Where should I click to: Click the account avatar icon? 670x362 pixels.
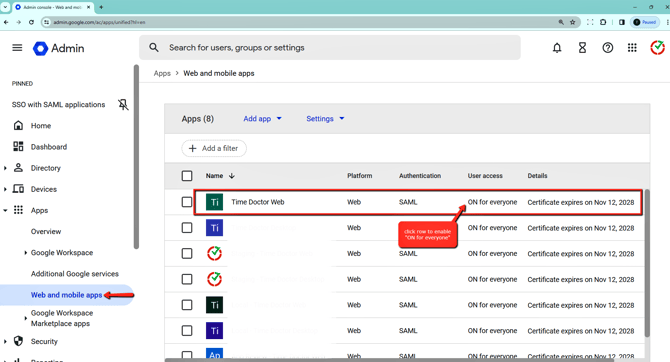[657, 48]
